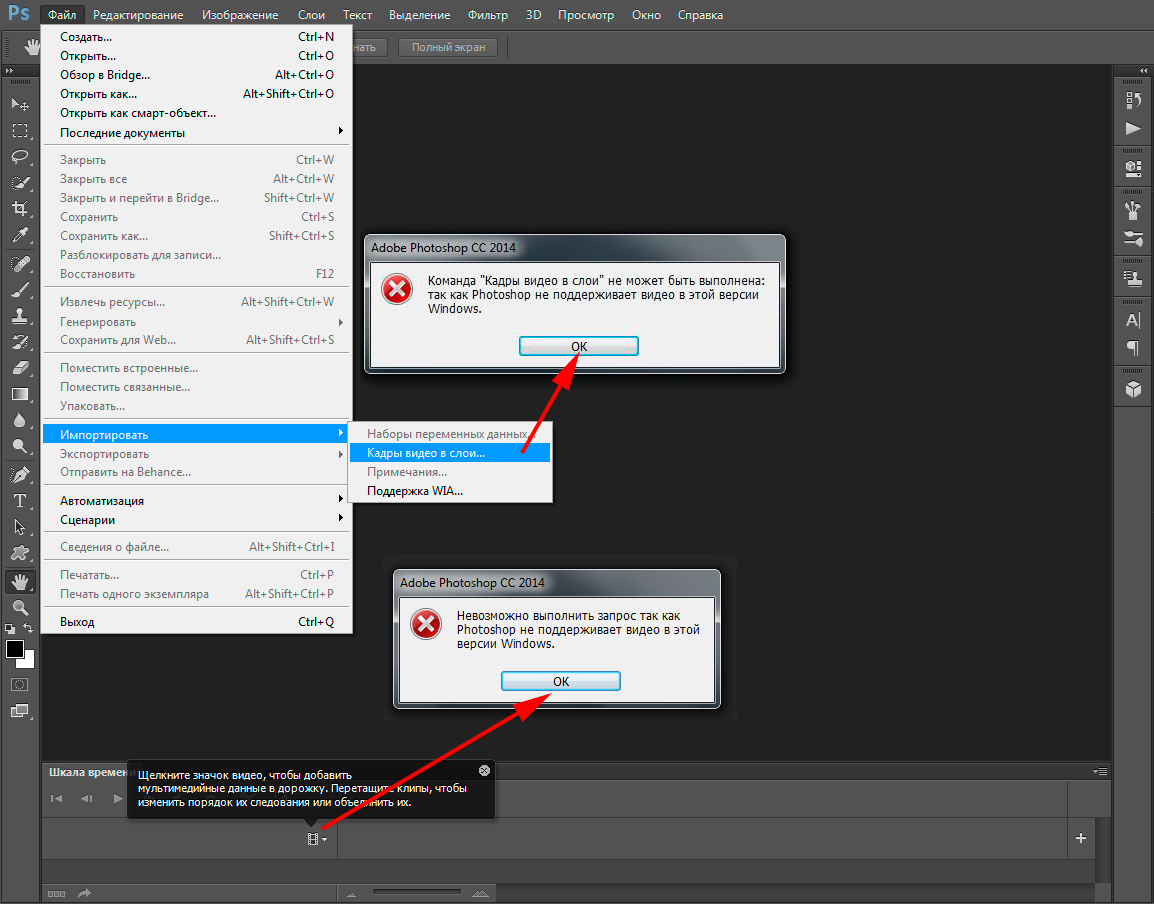Open the Actions panel play icon

pyautogui.click(x=1133, y=129)
